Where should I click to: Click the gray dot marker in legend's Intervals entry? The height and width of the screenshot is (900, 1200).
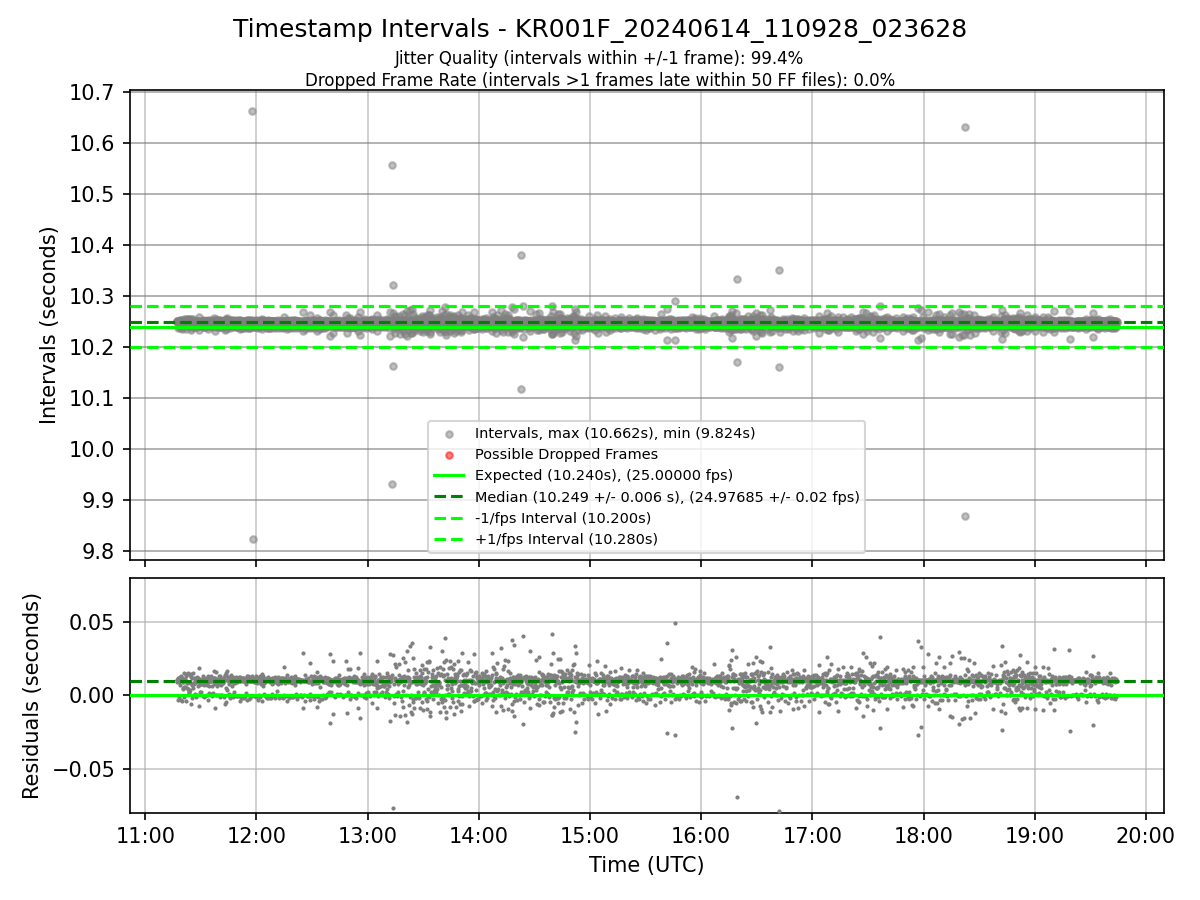(x=449, y=434)
